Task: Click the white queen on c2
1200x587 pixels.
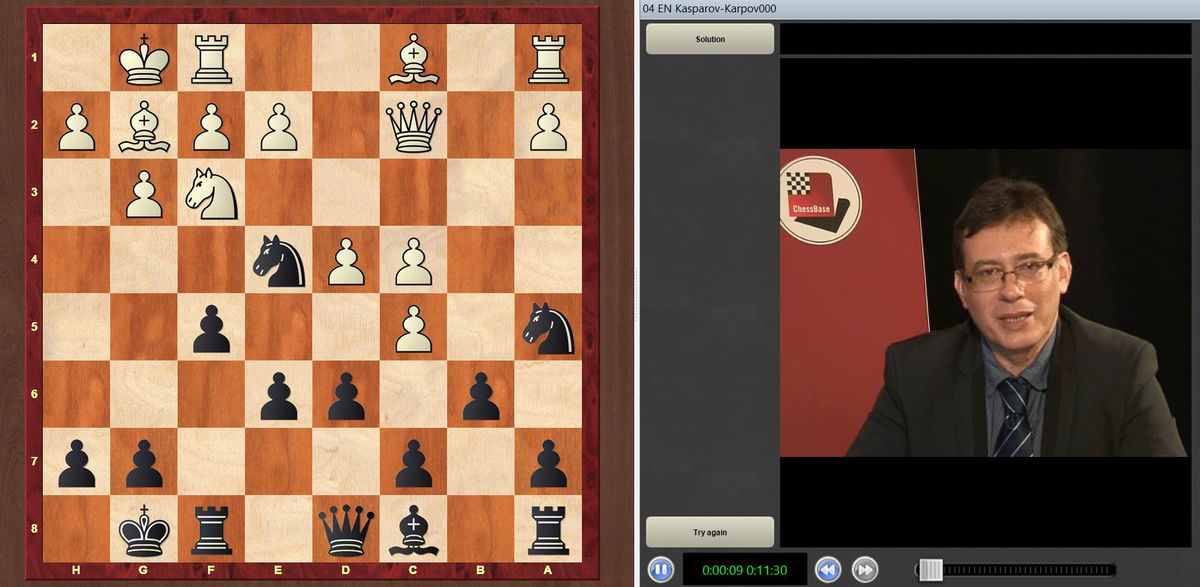Action: click(x=414, y=125)
